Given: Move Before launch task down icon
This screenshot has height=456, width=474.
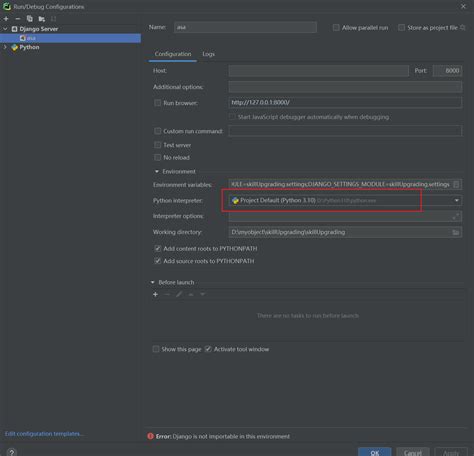Looking at the screenshot, I should 203,294.
